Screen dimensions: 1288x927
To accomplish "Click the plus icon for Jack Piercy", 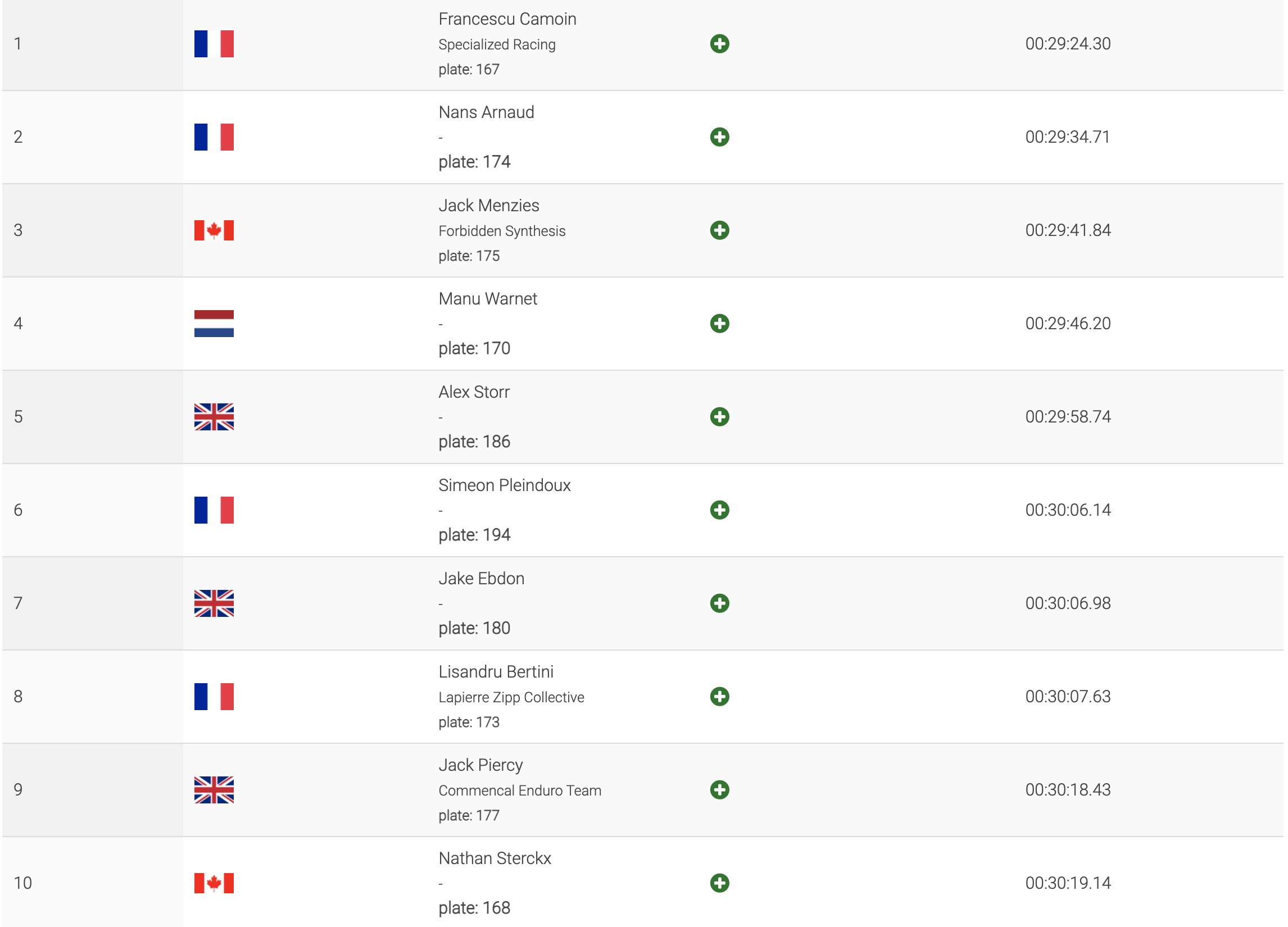I will (x=719, y=789).
